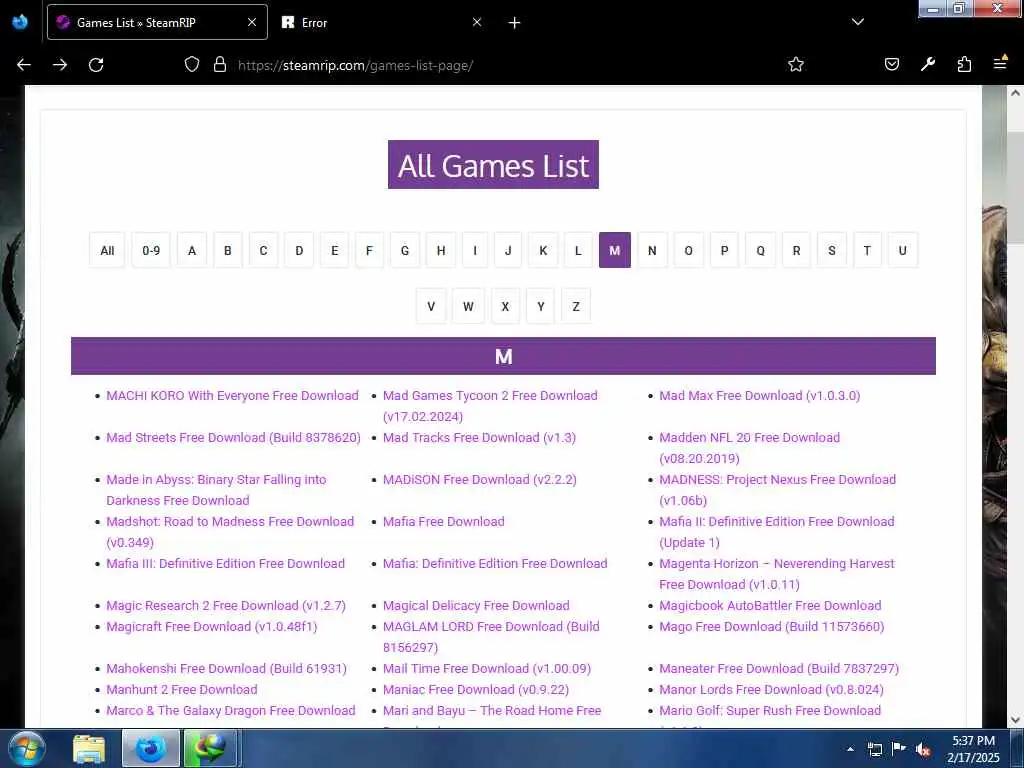Viewport: 1024px width, 768px height.
Task: Filter games list by letter S
Action: [x=831, y=250]
